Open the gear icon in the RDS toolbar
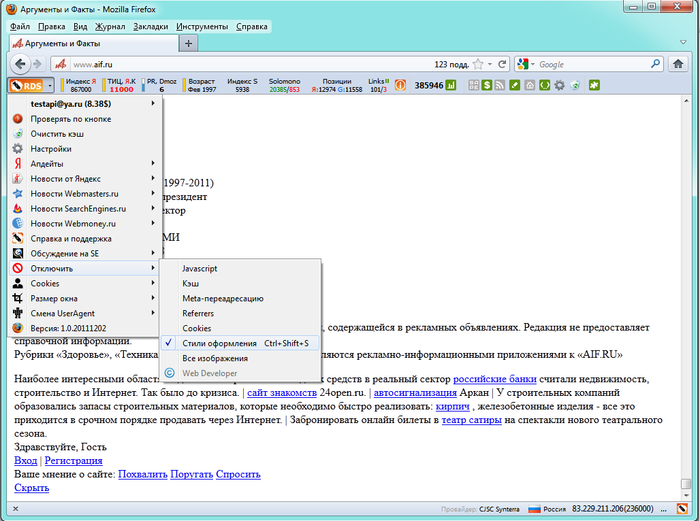The image size is (700, 521). [x=559, y=85]
